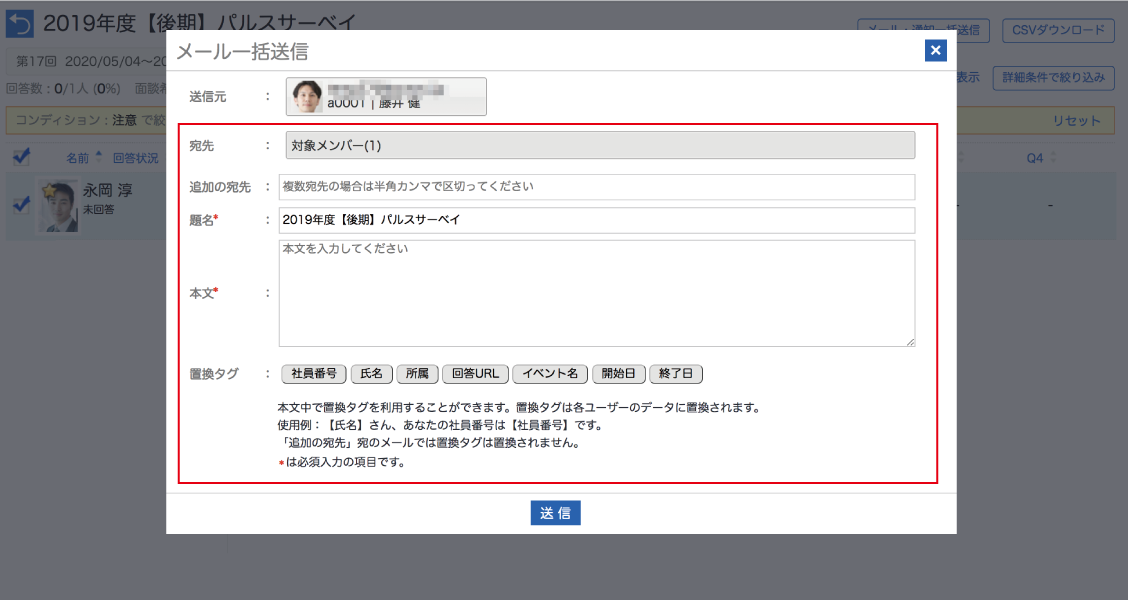
Task: Click the Q4 column sort arrows
Action: pyautogui.click(x=1051, y=158)
